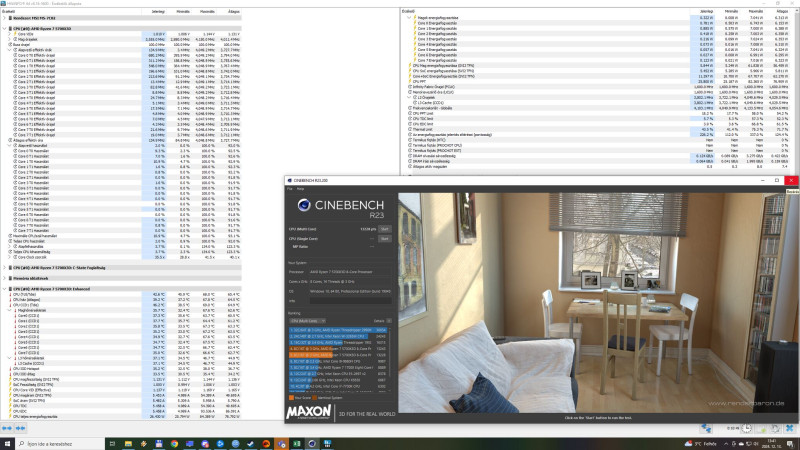Open the Windows Start menu
The height and width of the screenshot is (450, 800).
point(7,444)
